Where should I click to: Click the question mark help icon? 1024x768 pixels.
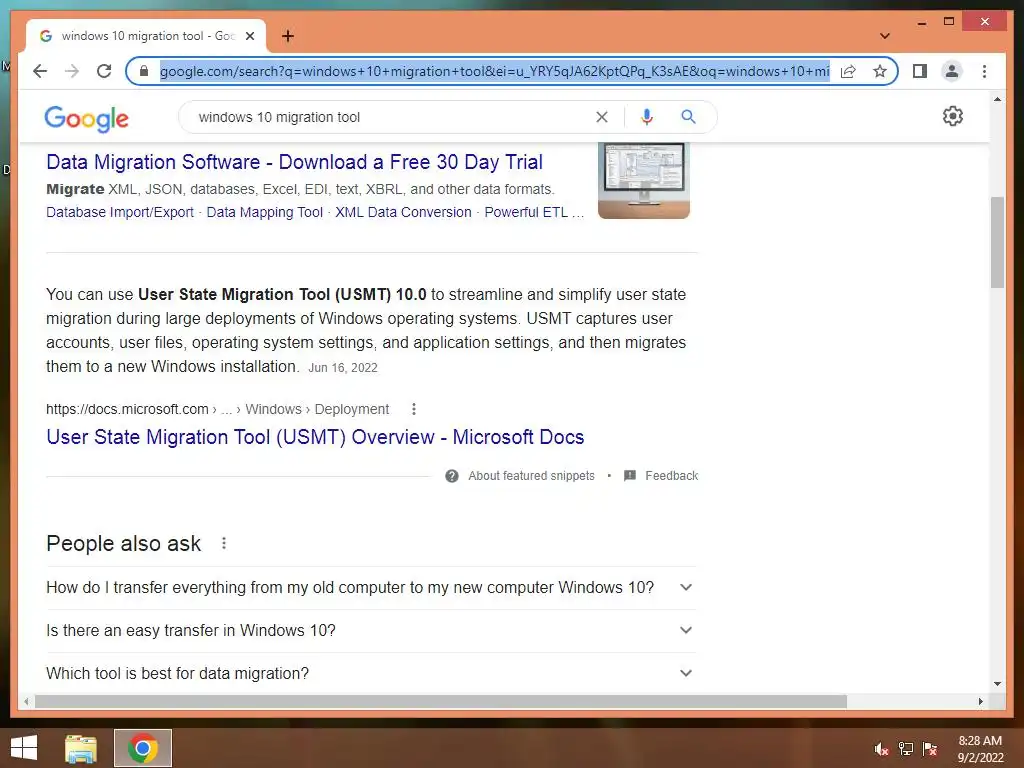click(452, 475)
